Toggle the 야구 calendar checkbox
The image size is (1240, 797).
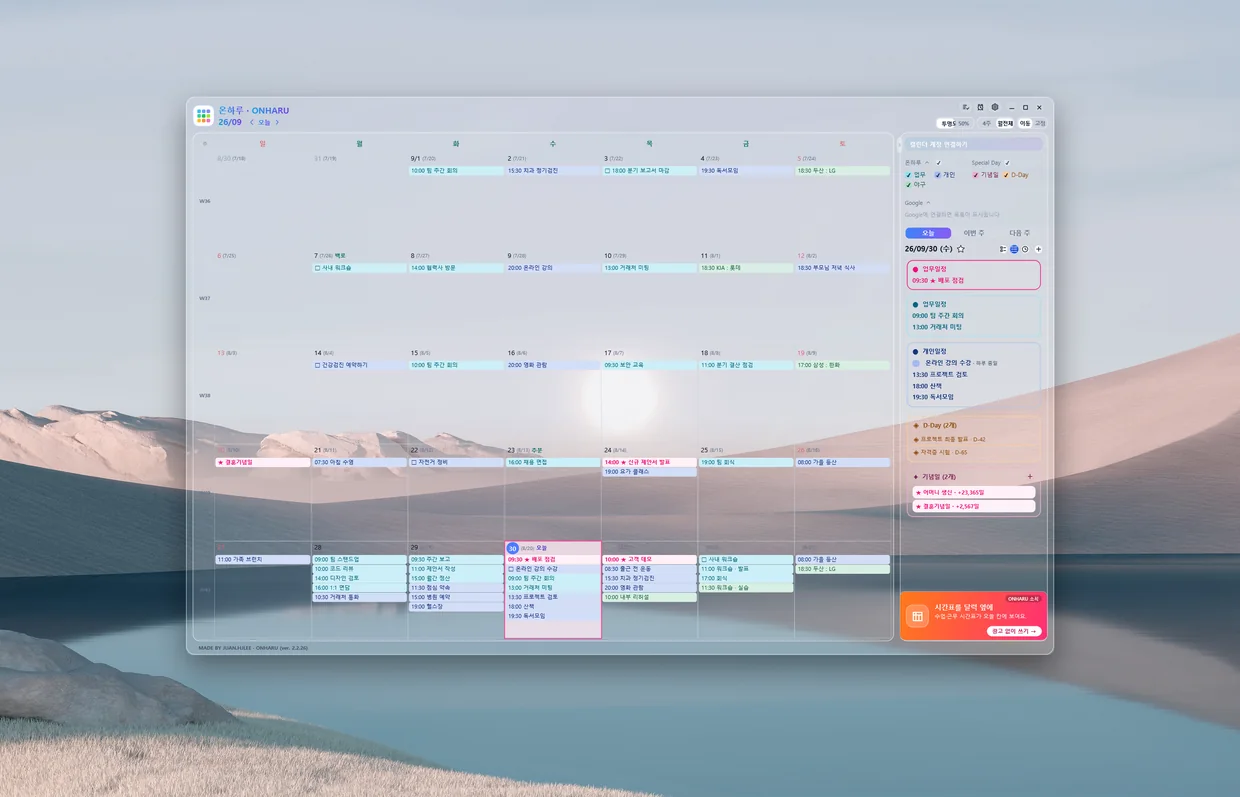(908, 185)
